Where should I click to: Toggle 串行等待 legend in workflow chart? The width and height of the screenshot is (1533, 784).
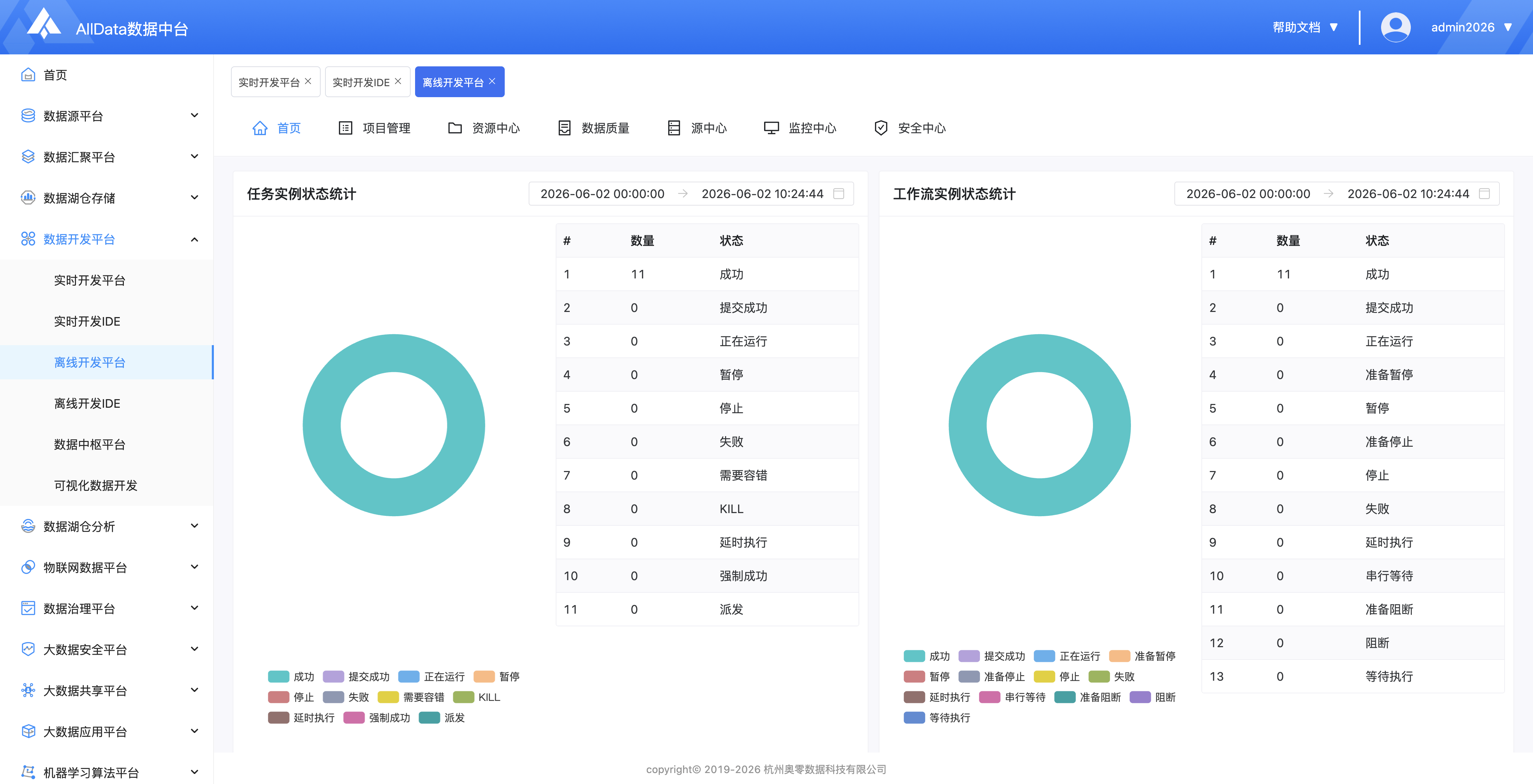1012,697
